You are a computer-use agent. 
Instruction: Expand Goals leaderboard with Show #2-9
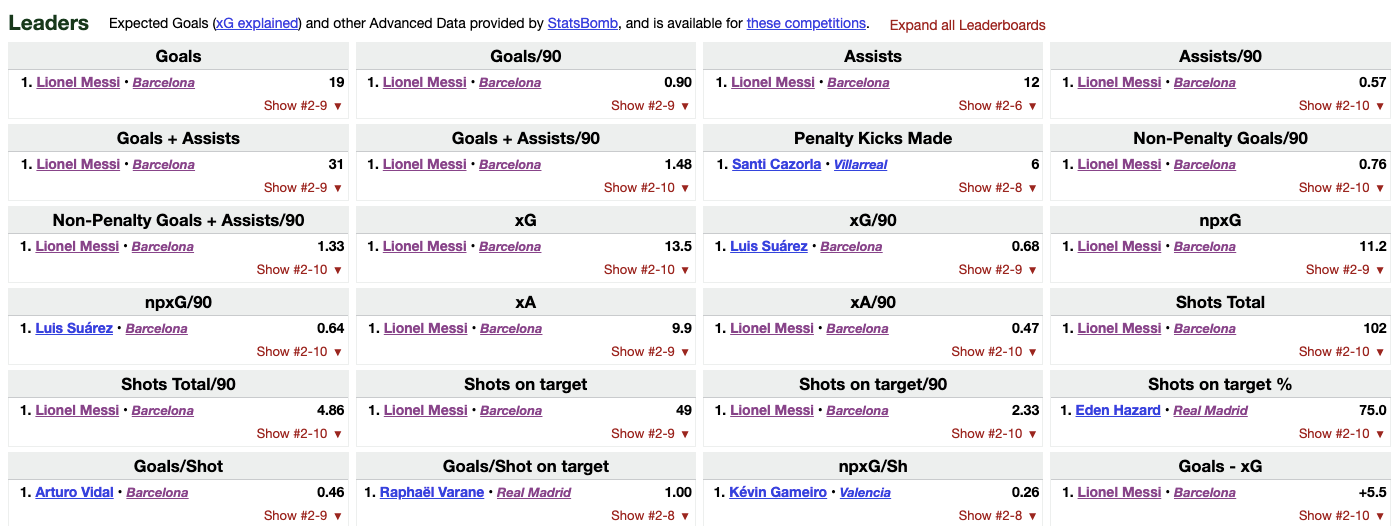coord(303,105)
